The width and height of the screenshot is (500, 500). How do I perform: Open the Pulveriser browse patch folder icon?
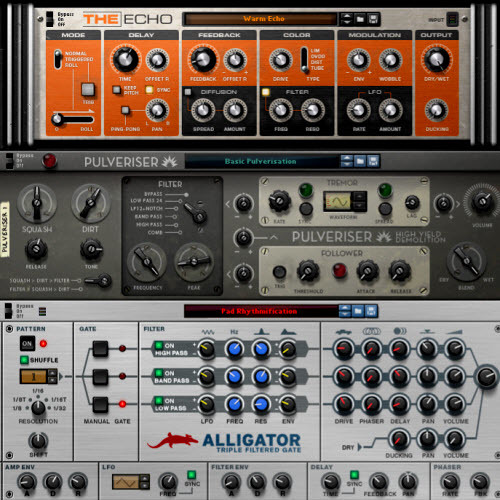pos(360,161)
